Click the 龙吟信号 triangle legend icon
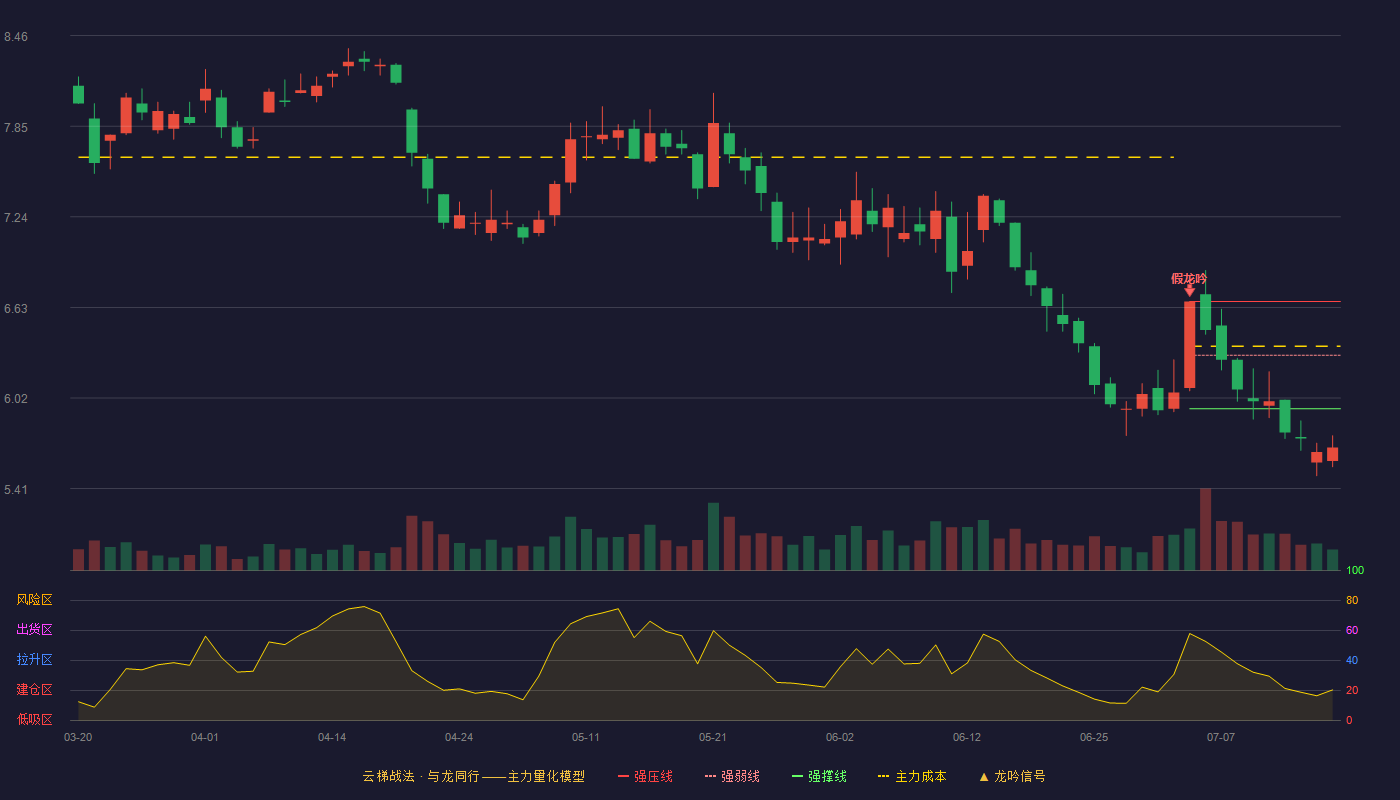 click(984, 776)
